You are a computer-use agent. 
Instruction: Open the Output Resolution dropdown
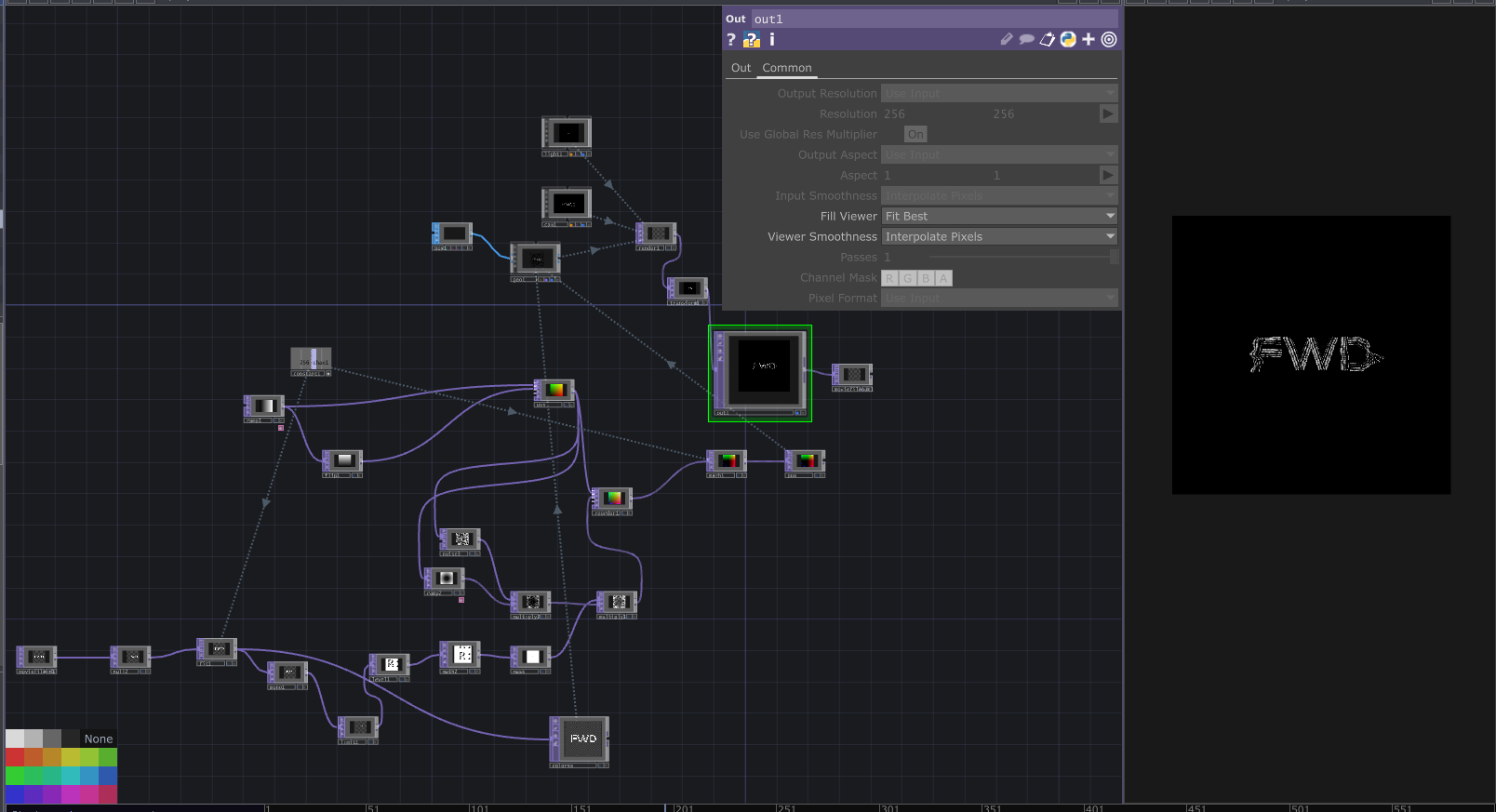tap(999, 93)
